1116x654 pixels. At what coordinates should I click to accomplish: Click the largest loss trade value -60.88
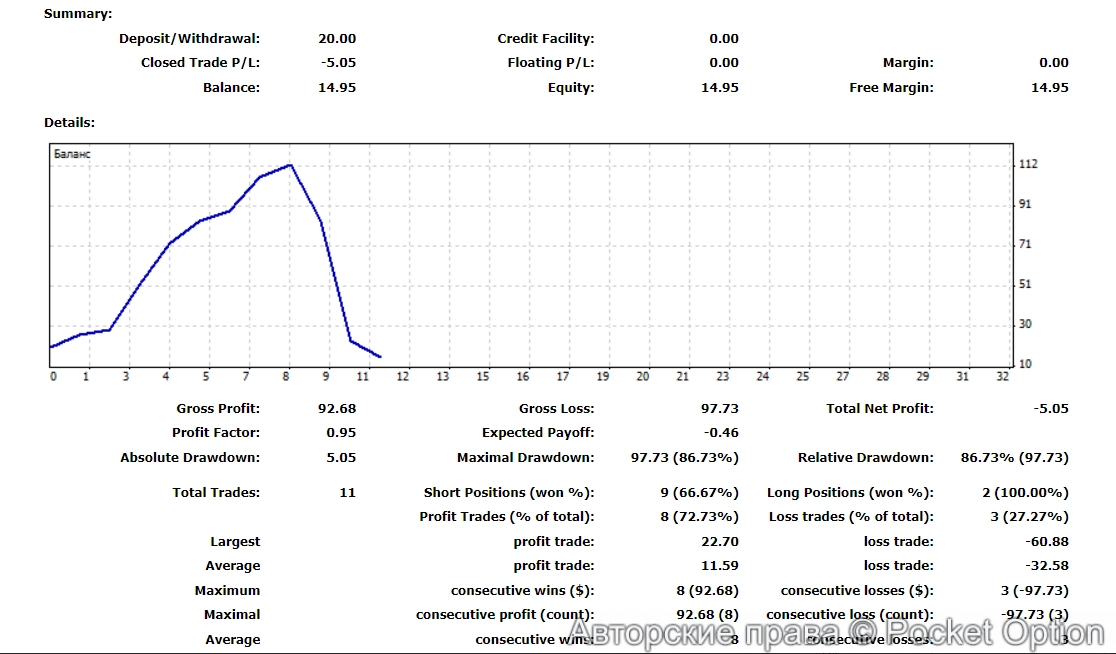pyautogui.click(x=1047, y=541)
